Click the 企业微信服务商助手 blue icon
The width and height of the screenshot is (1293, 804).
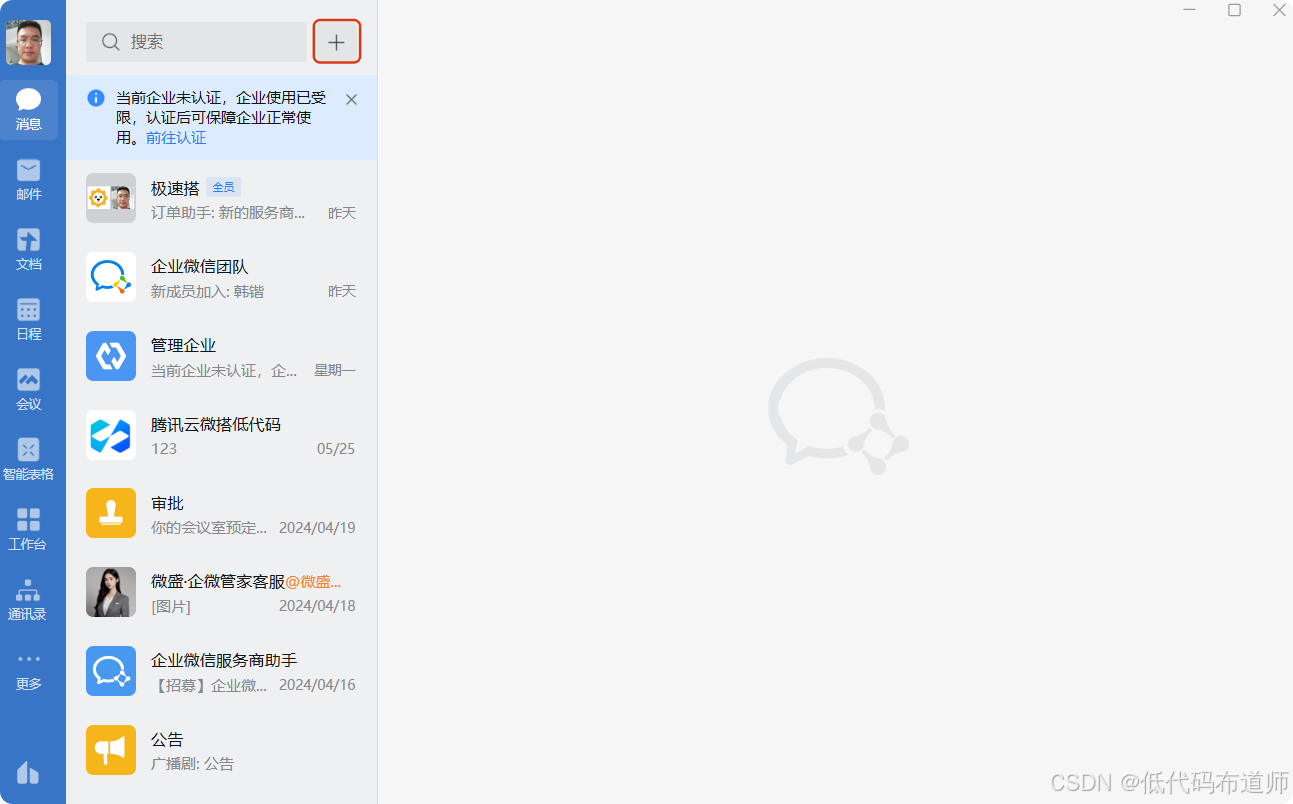(111, 671)
